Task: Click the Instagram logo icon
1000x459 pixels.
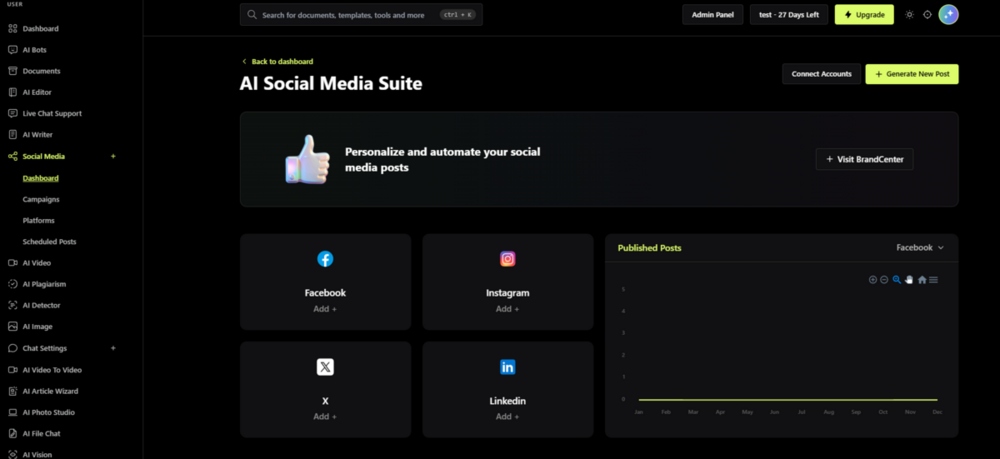Action: pyautogui.click(x=508, y=259)
